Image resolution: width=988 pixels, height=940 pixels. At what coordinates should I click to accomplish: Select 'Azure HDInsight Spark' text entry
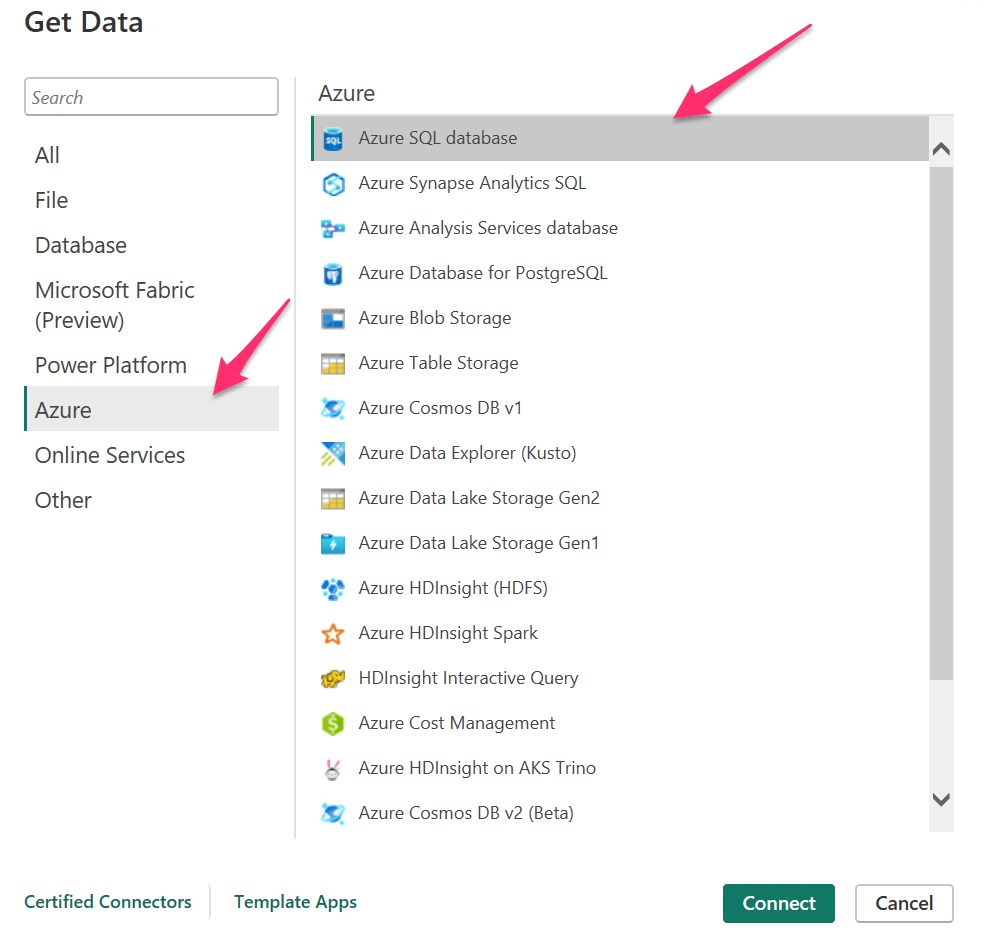pyautogui.click(x=448, y=633)
